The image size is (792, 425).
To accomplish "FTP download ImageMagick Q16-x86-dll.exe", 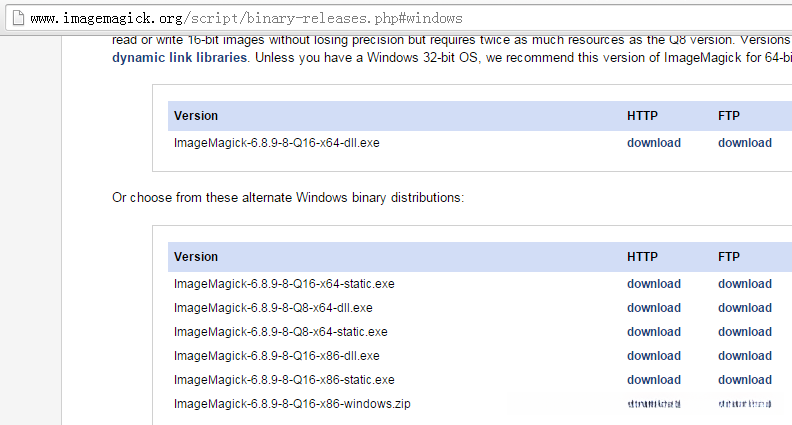I will 745,356.
